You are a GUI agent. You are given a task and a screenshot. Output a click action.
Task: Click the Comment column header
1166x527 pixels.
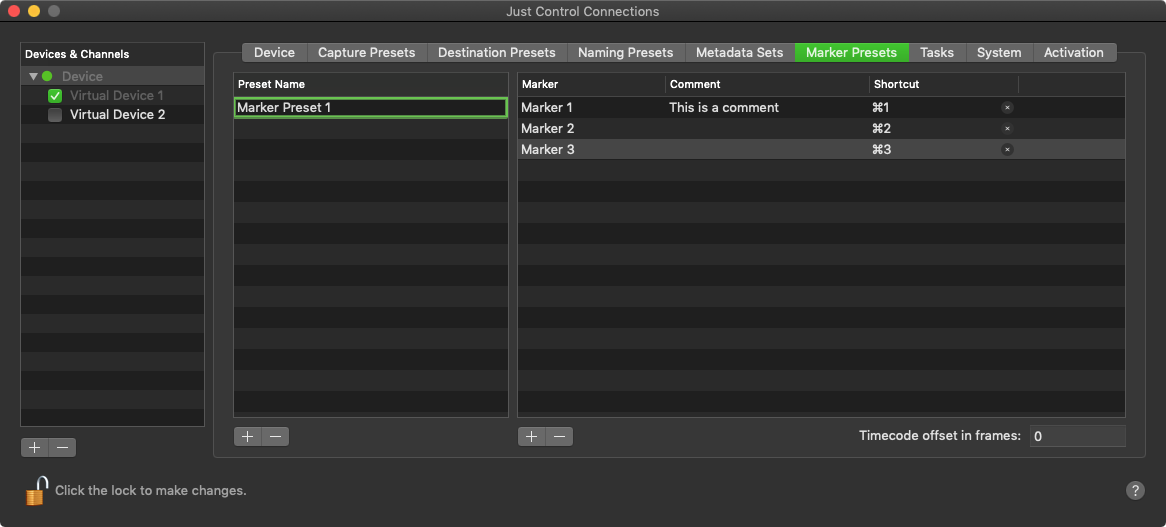tap(767, 84)
